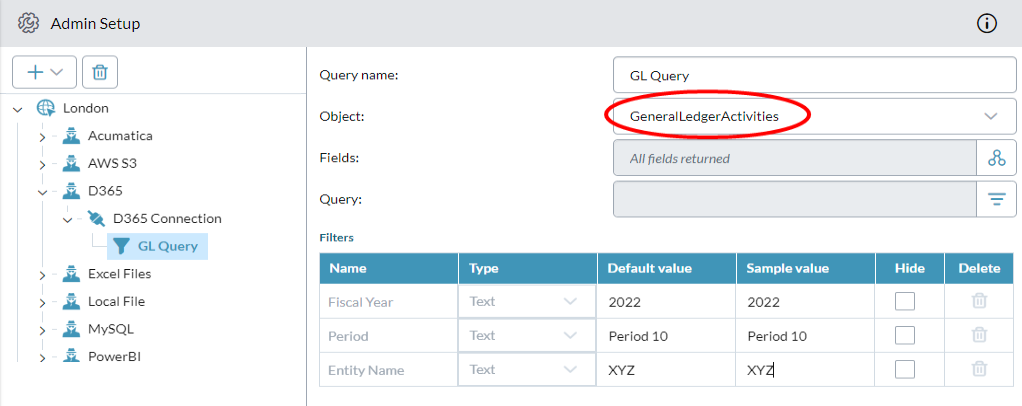Check Hide for Period filter
The width and height of the screenshot is (1022, 406).
click(905, 335)
